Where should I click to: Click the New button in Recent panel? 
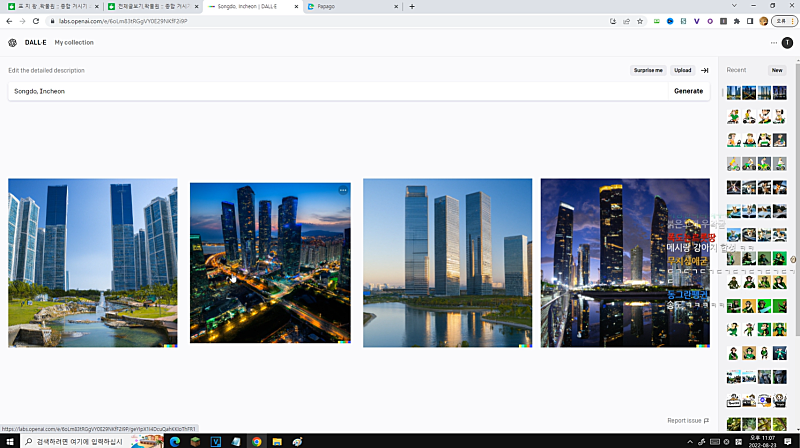(x=777, y=70)
